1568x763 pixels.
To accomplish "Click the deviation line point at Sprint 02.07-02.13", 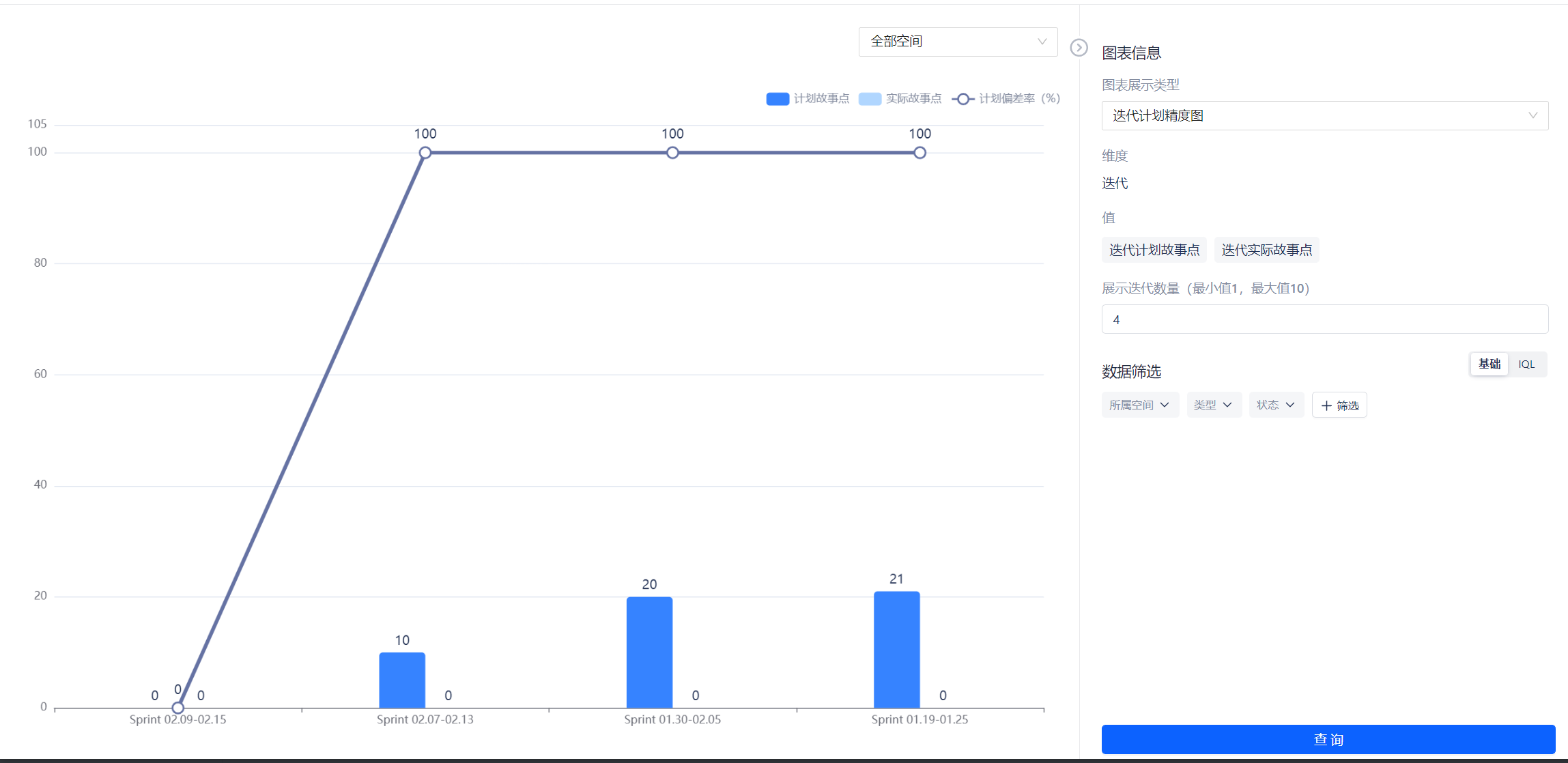I will tap(425, 153).
